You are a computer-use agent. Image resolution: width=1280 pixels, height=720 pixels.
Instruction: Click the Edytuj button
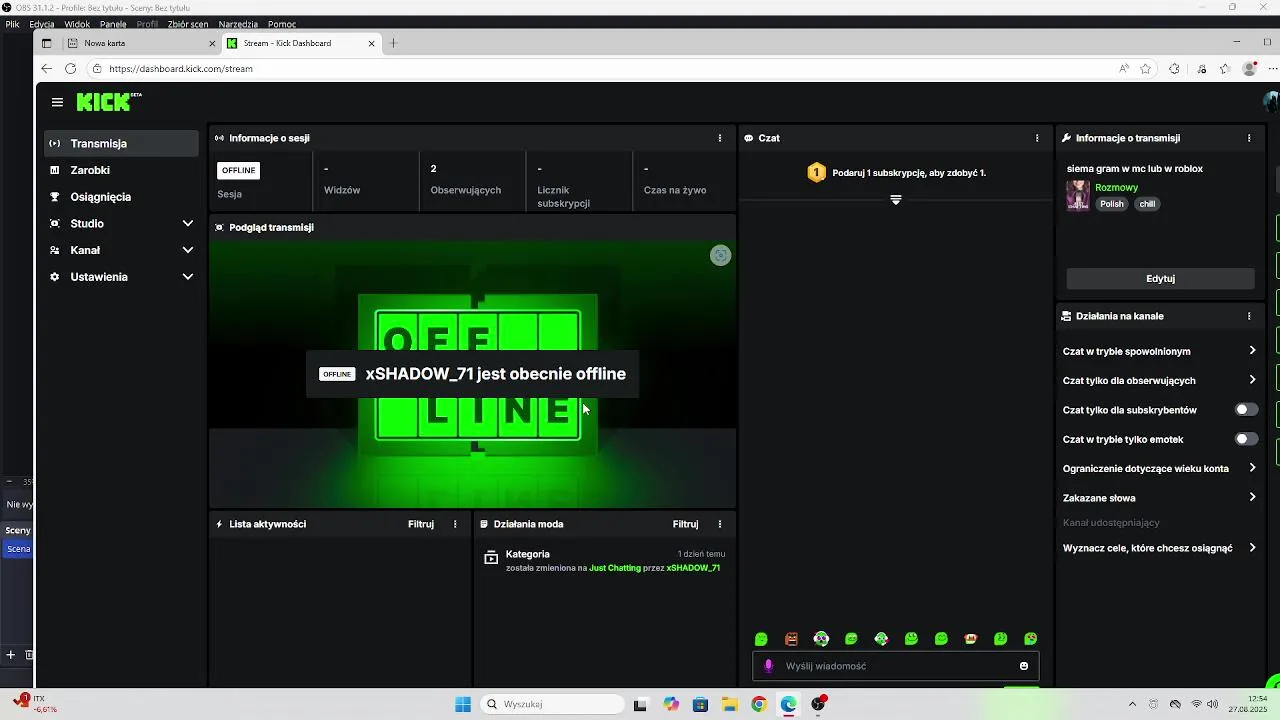point(1160,279)
